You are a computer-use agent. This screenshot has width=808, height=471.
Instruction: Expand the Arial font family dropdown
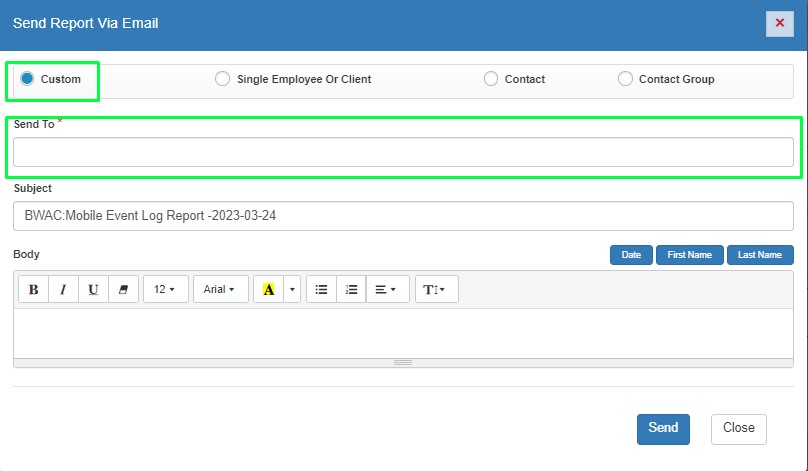pyautogui.click(x=220, y=289)
